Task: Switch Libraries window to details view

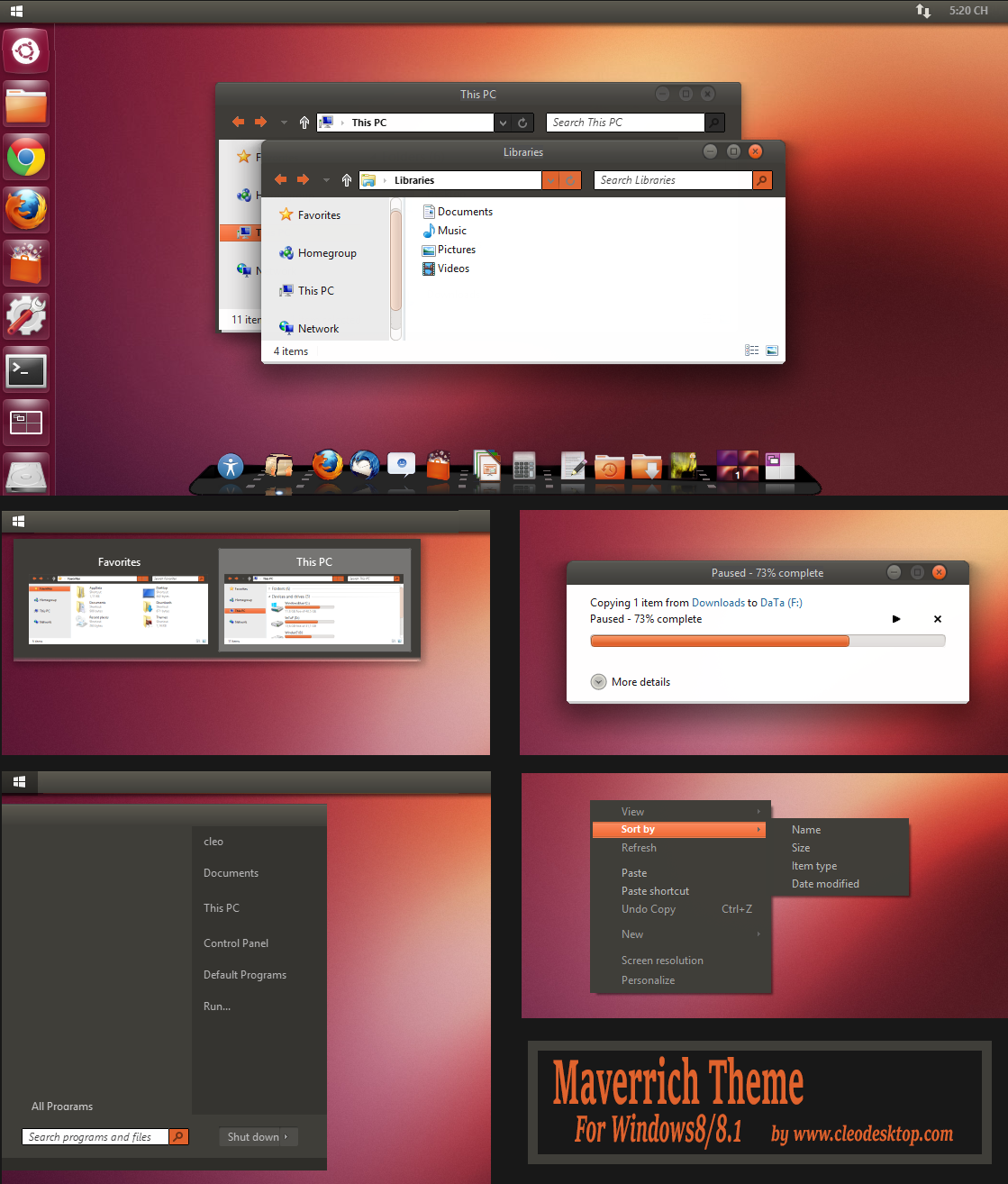Action: pyautogui.click(x=752, y=351)
